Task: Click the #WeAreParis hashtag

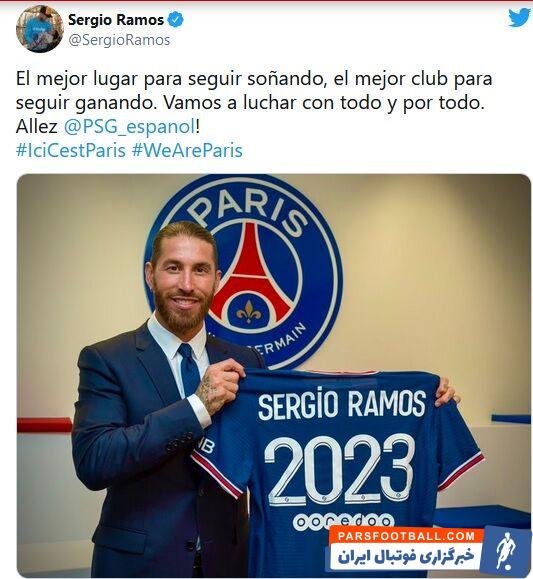Action: click(187, 150)
